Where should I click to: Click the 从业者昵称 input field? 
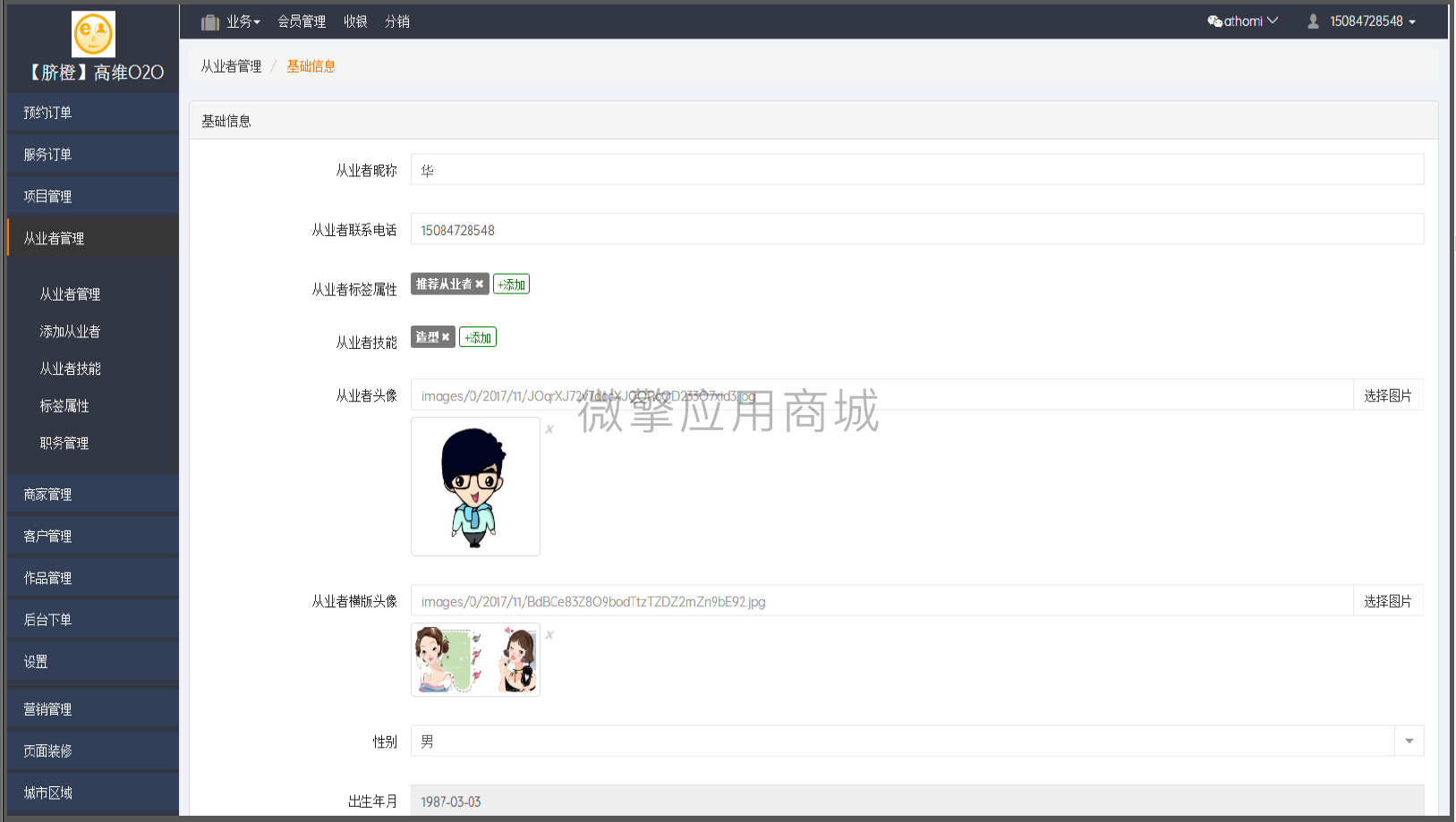point(917,170)
